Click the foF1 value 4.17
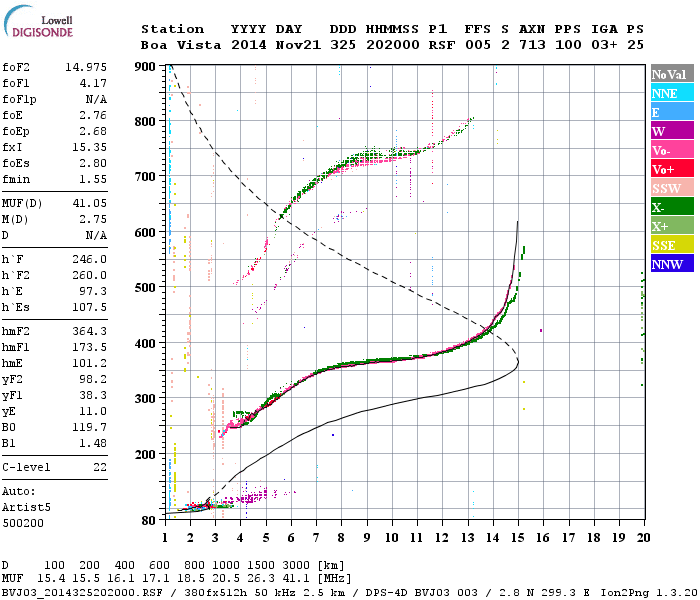700x600 pixels. tap(93, 83)
